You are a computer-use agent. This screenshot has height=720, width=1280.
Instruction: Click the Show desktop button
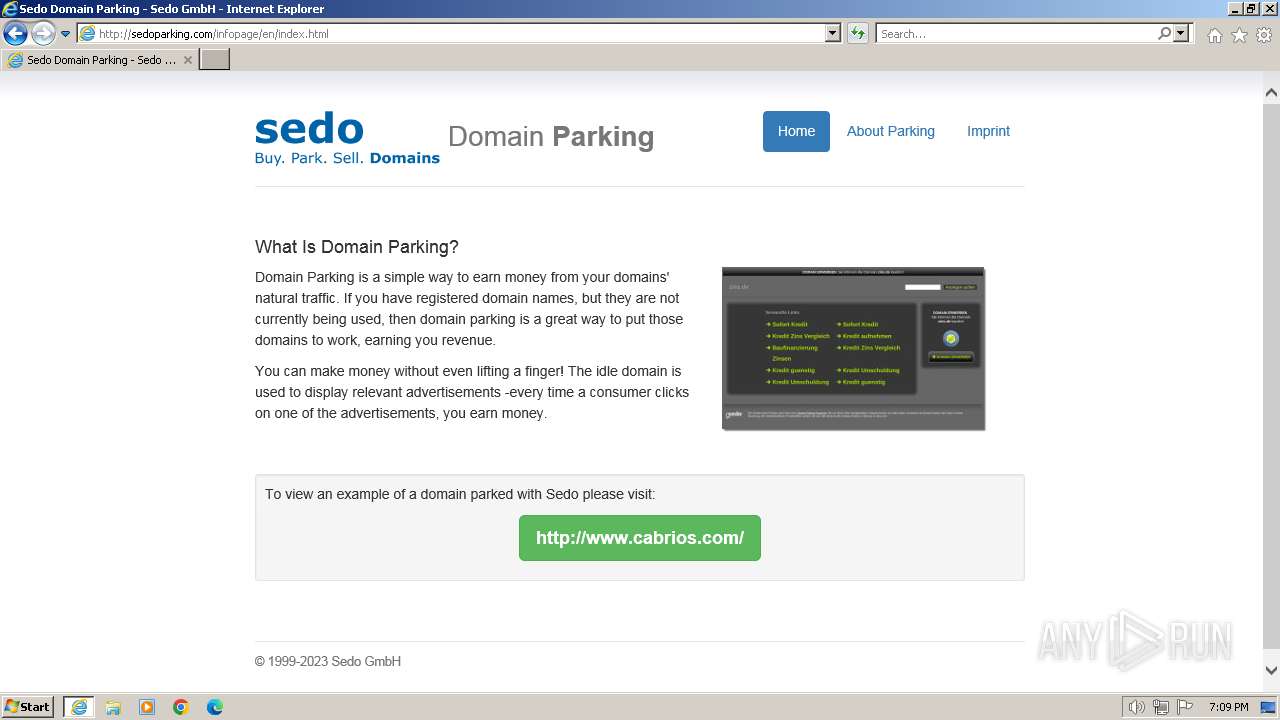pyautogui.click(x=1269, y=707)
